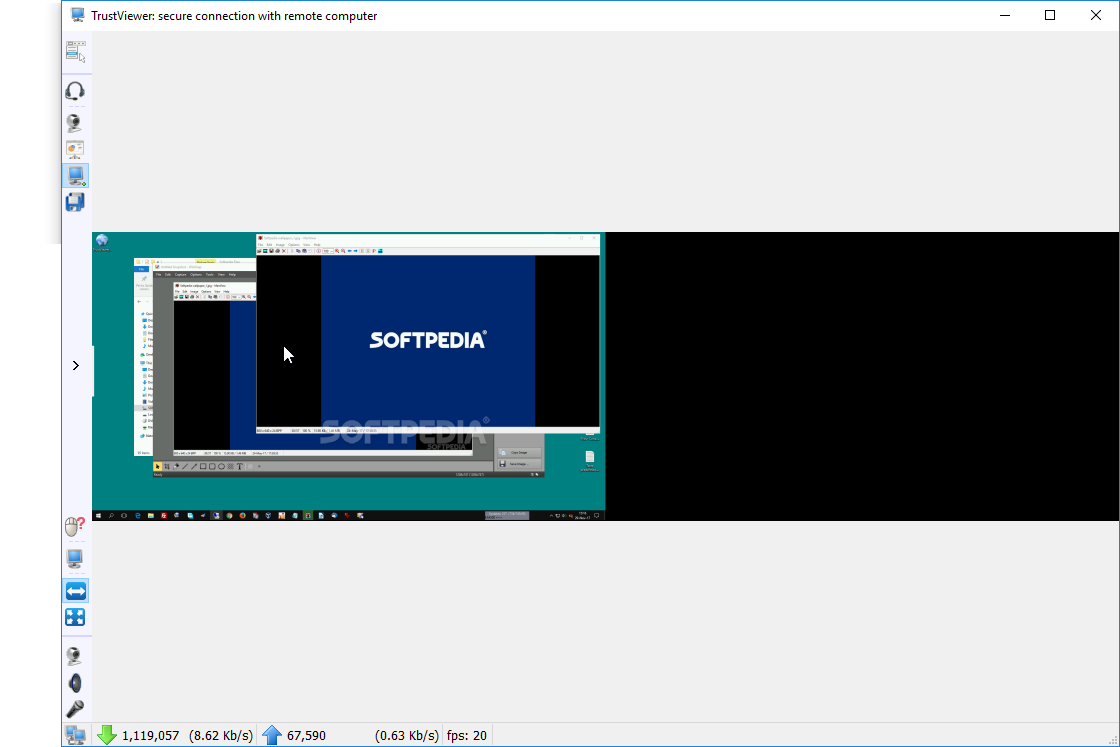Toggle the monitor with green dot
1120x747 pixels.
click(75, 176)
